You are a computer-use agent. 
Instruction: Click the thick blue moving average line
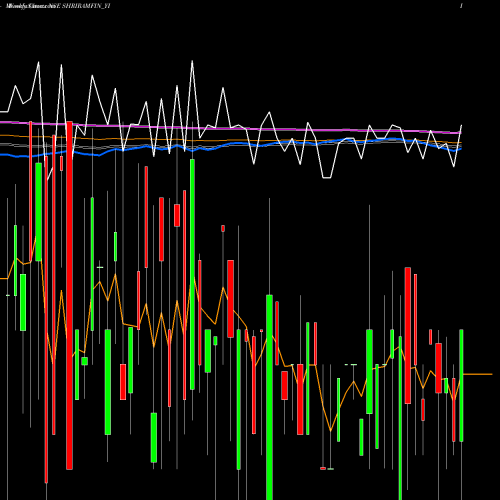[230, 144]
